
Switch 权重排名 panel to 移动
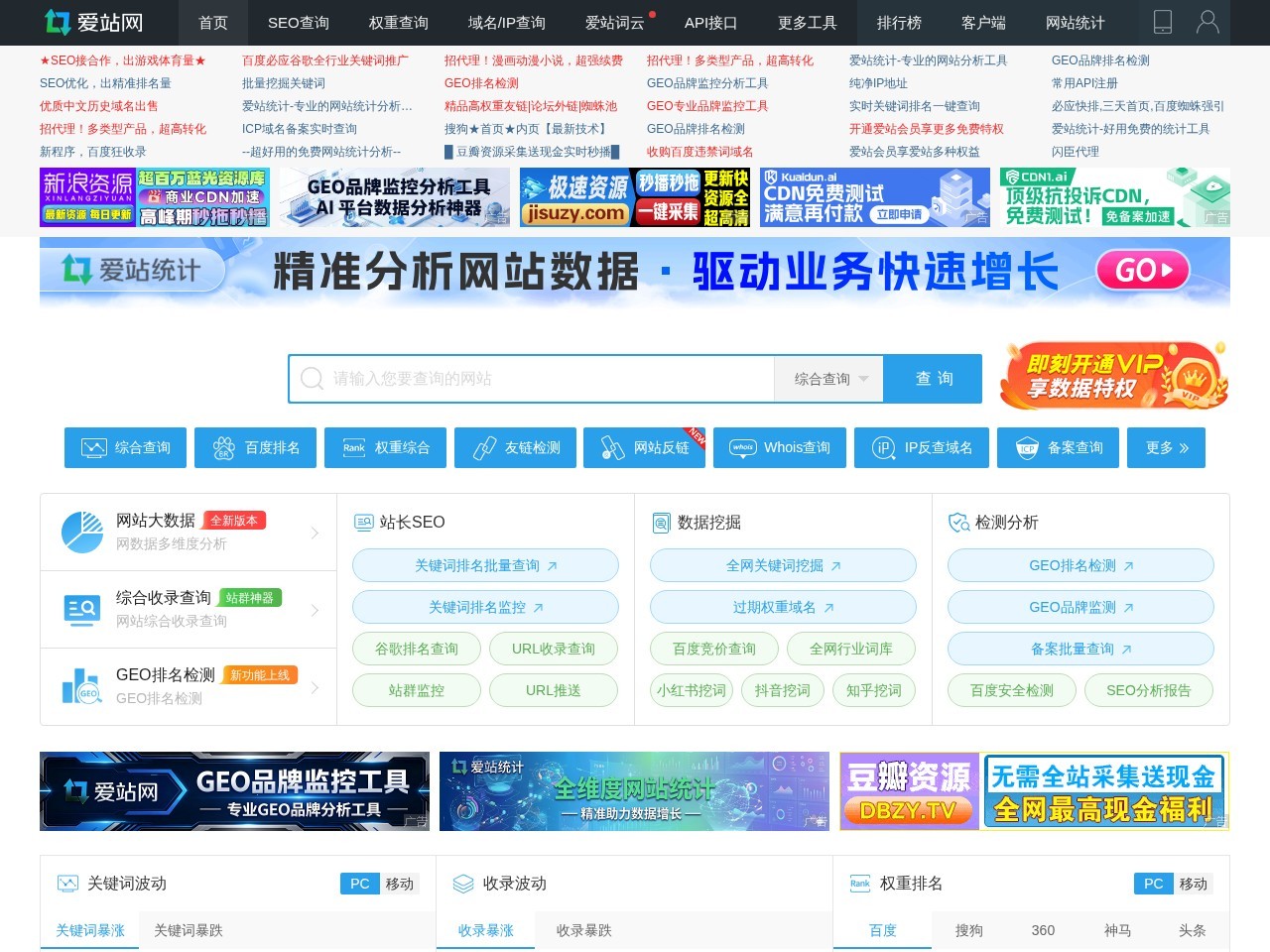point(1194,884)
